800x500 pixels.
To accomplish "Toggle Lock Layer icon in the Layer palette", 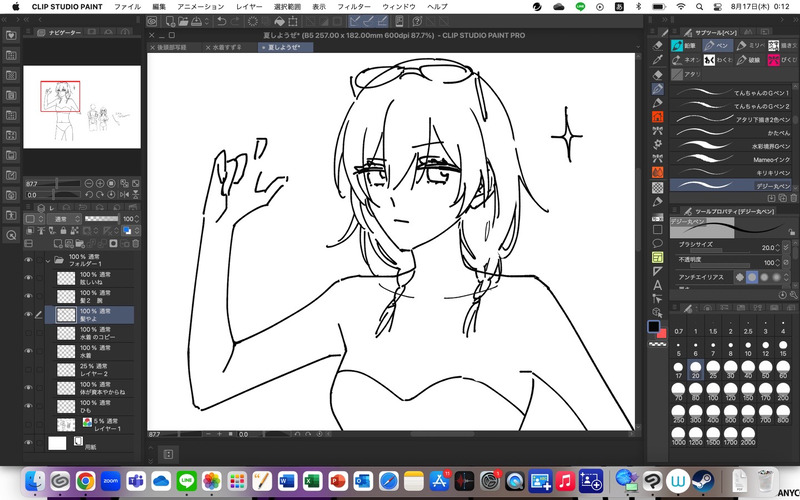I will [63, 231].
